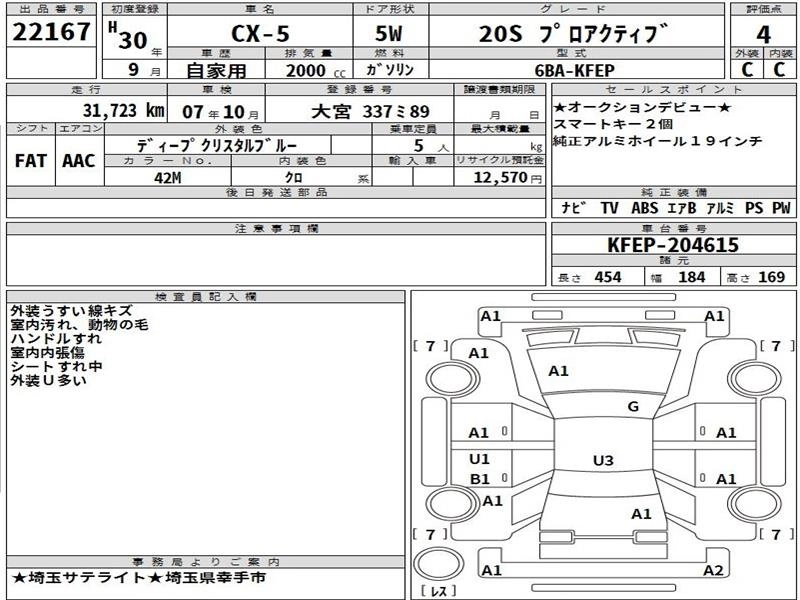Click the A2 mark on the diagram
This screenshot has width=800, height=600.
(713, 570)
